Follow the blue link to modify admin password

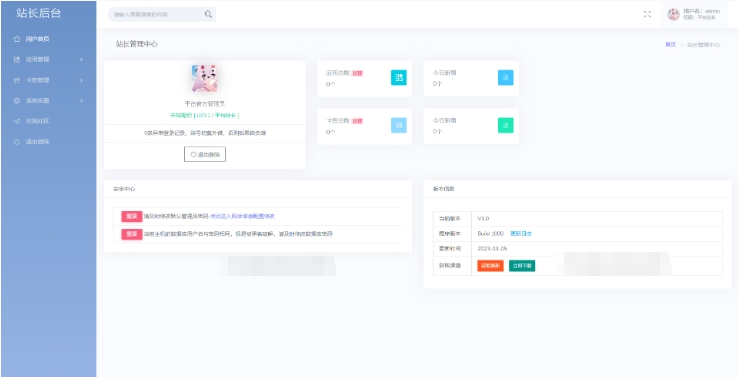(242, 216)
